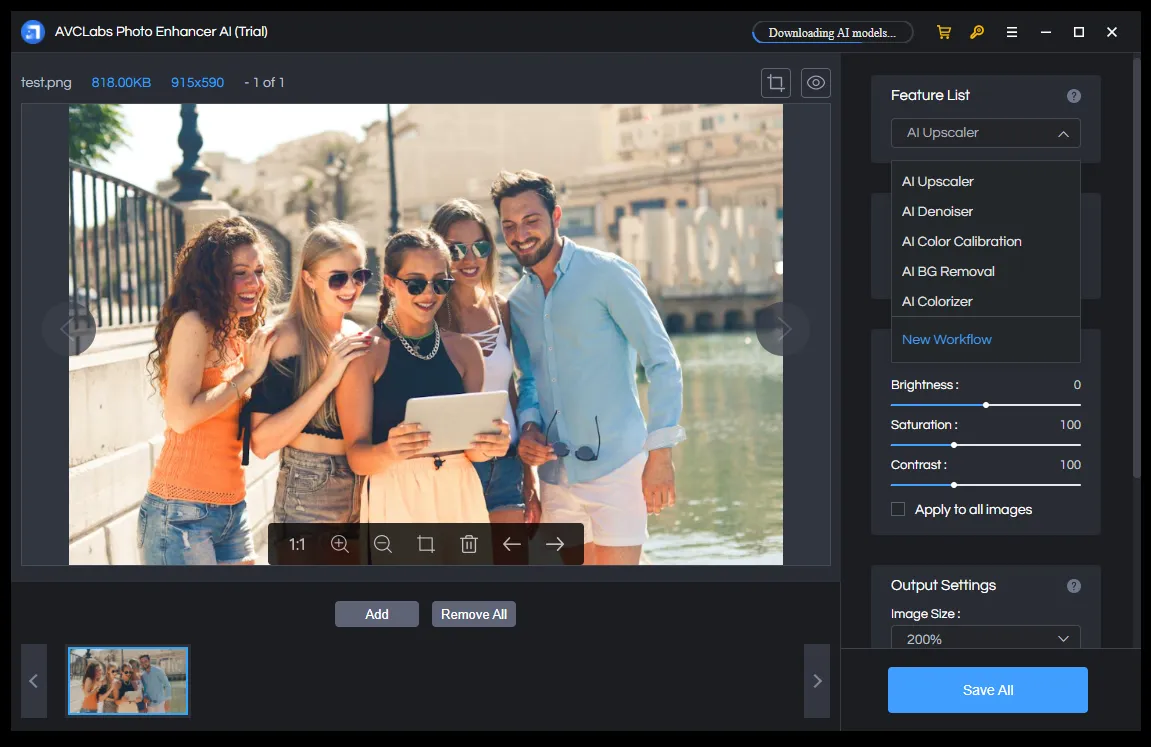Open the before/after preview eye icon
The image size is (1151, 747).
815,82
